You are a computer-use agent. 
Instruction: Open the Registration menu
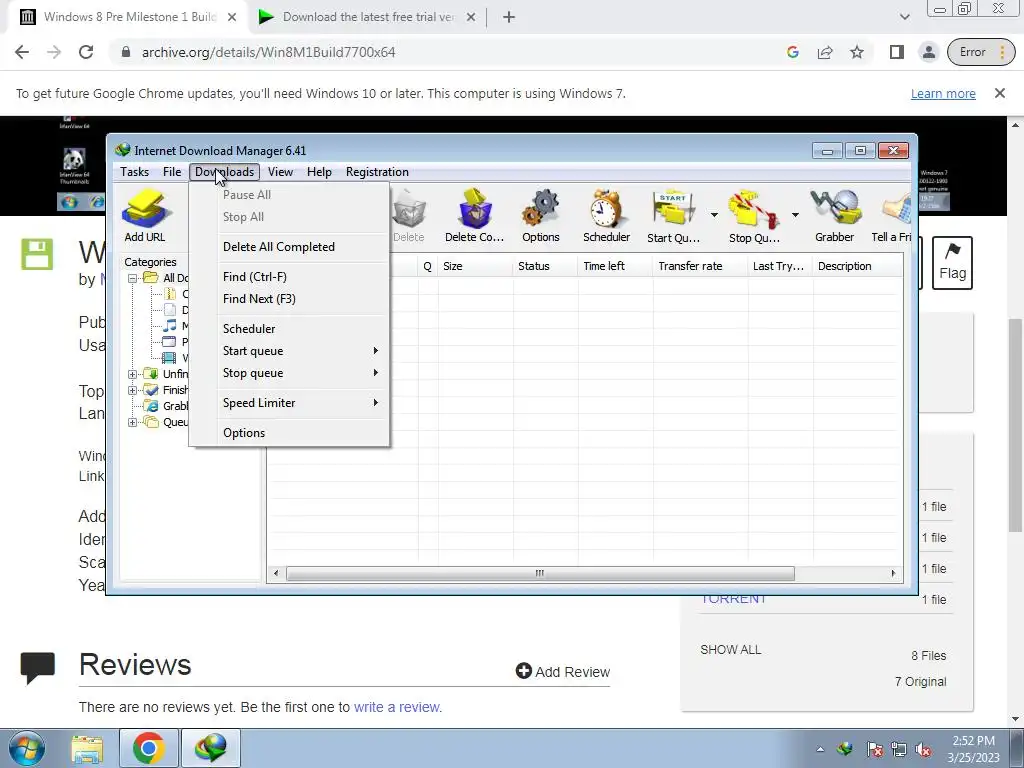(x=377, y=172)
